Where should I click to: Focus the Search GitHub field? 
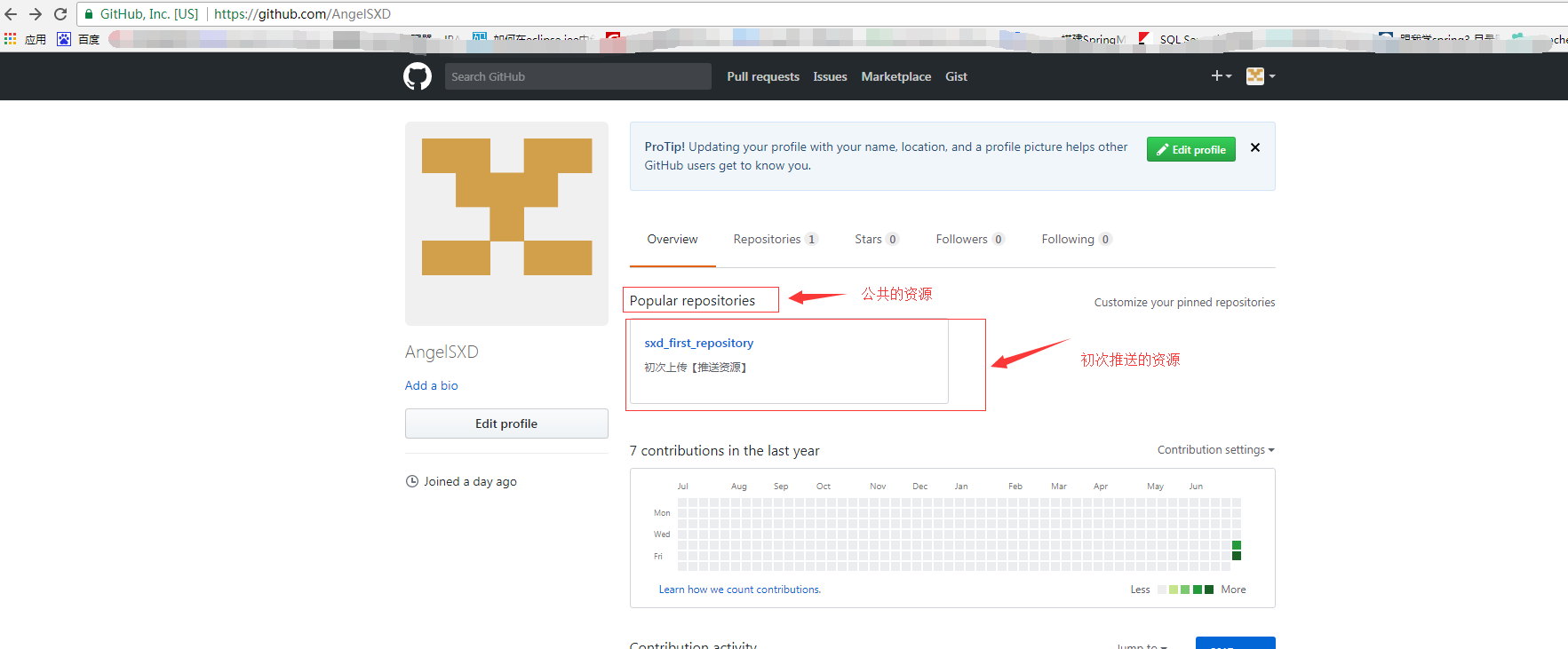(x=577, y=76)
